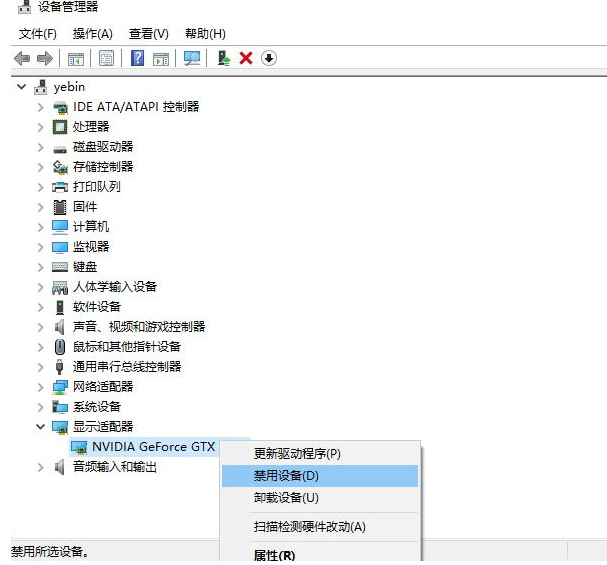Screen dimensions: 607x565
Task: Open 属性(R) from context menu
Action: (x=320, y=556)
